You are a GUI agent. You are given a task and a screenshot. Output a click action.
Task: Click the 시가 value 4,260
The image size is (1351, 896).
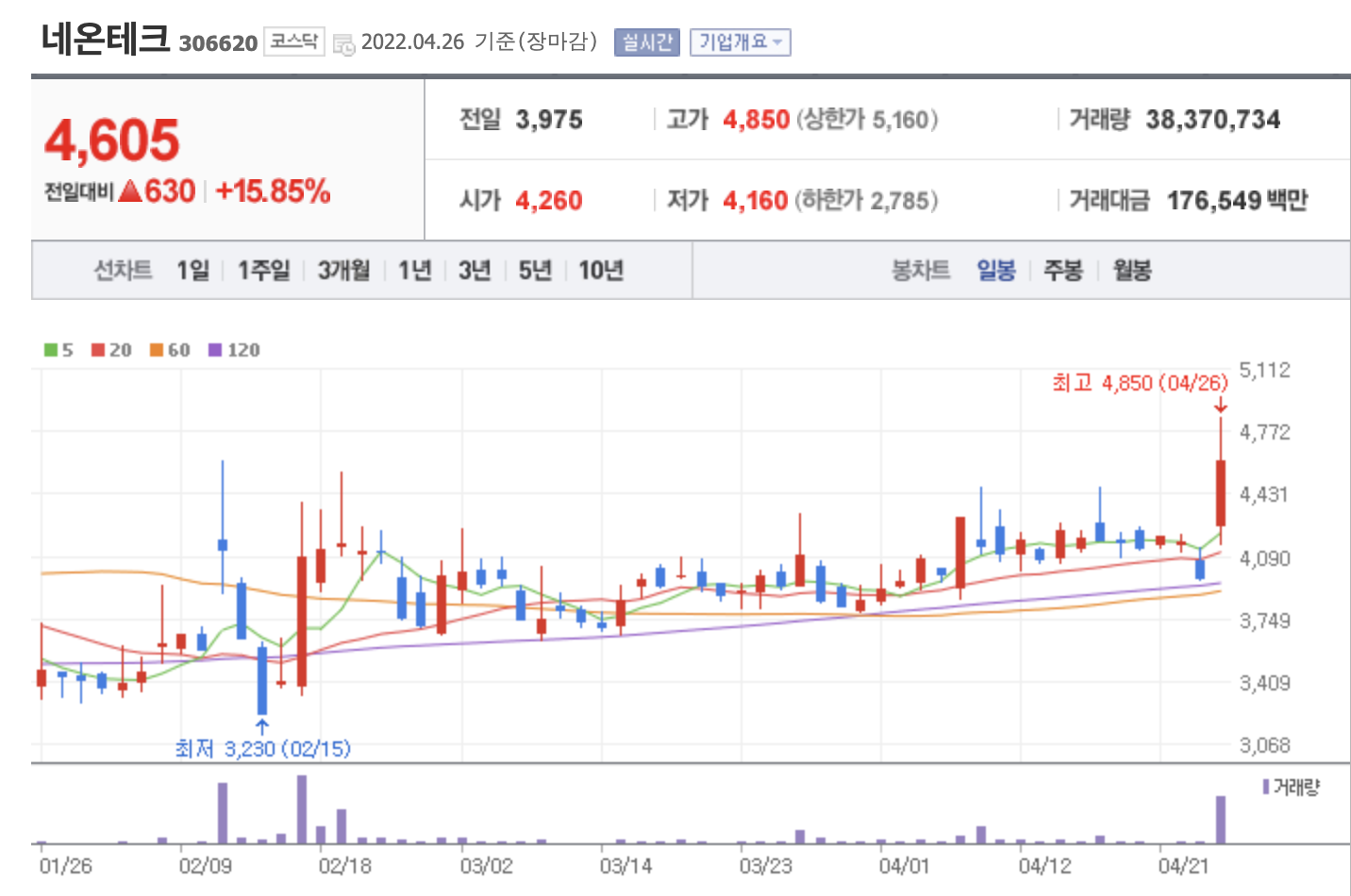click(x=549, y=201)
